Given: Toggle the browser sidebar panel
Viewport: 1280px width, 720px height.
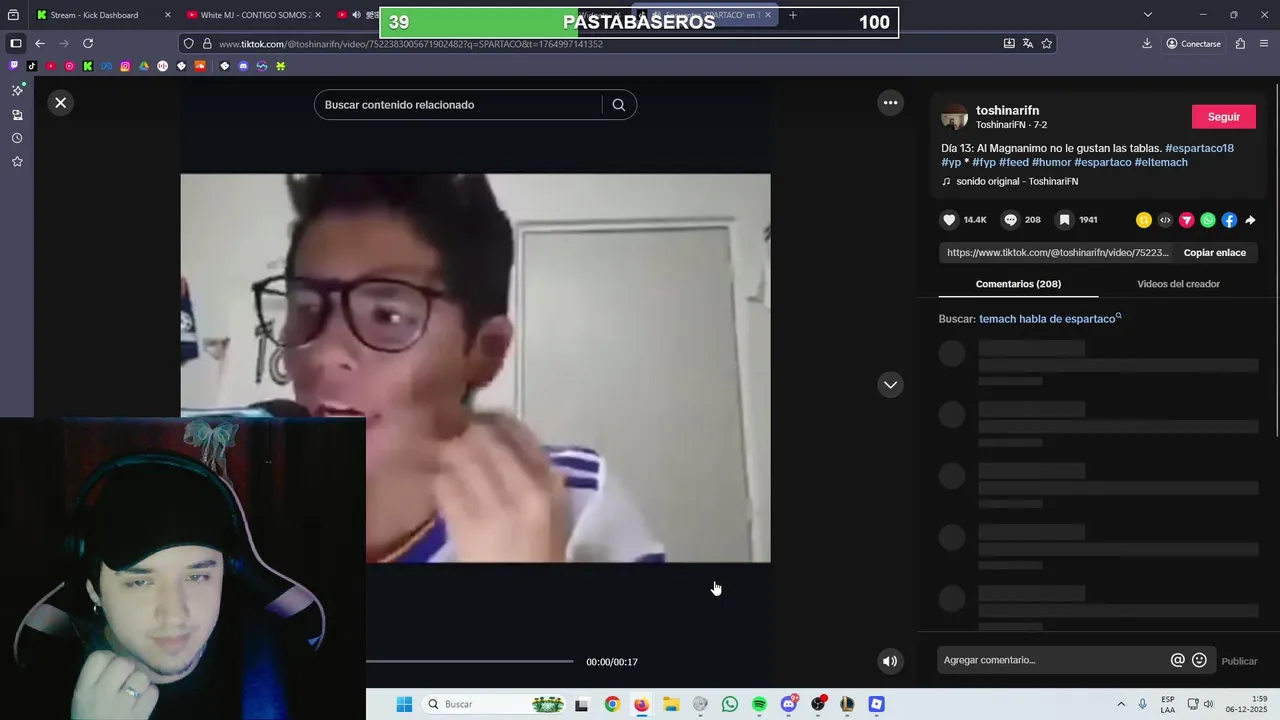Looking at the screenshot, I should point(16,43).
